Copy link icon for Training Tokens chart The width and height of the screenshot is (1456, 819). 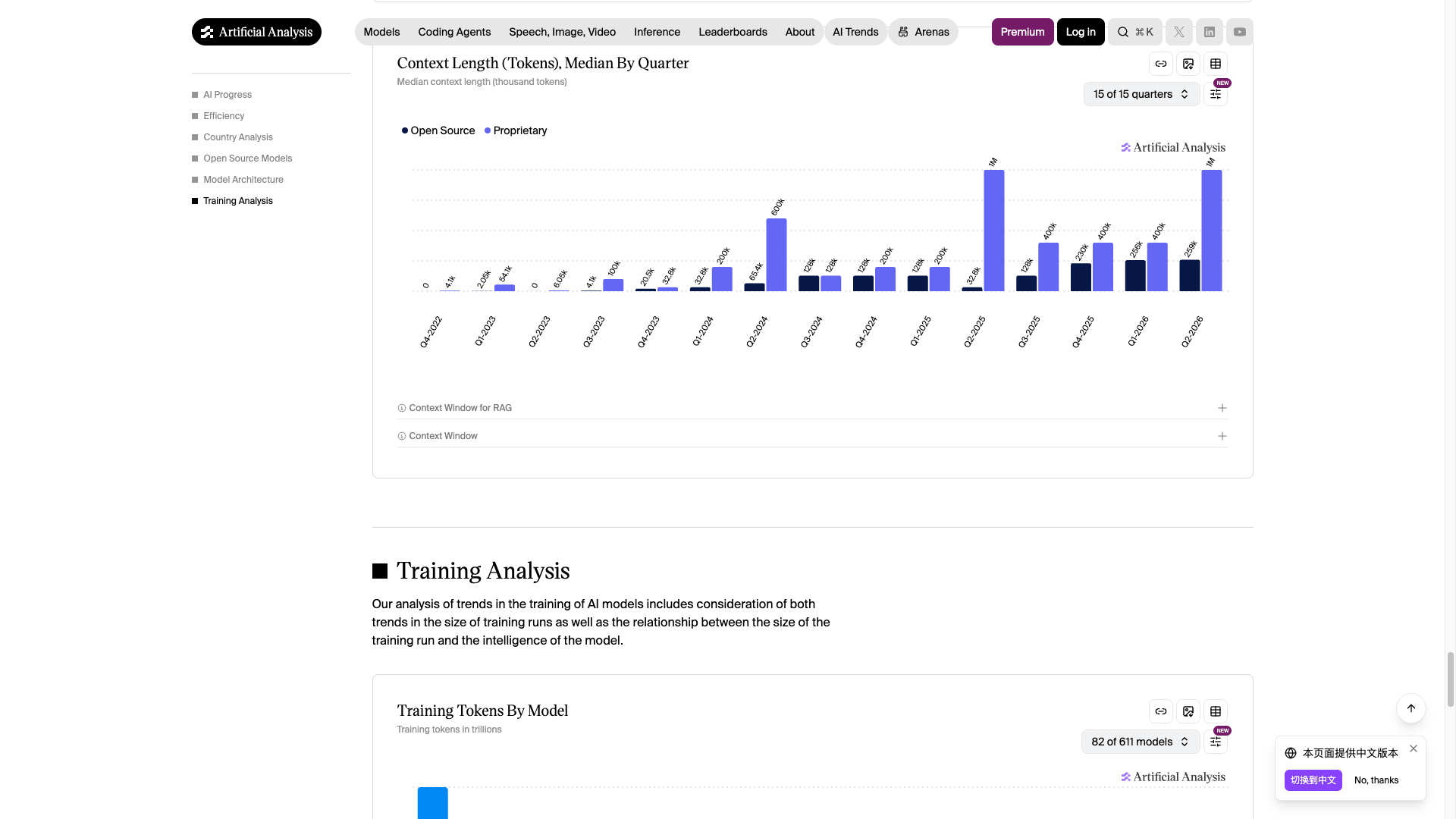point(1161,711)
